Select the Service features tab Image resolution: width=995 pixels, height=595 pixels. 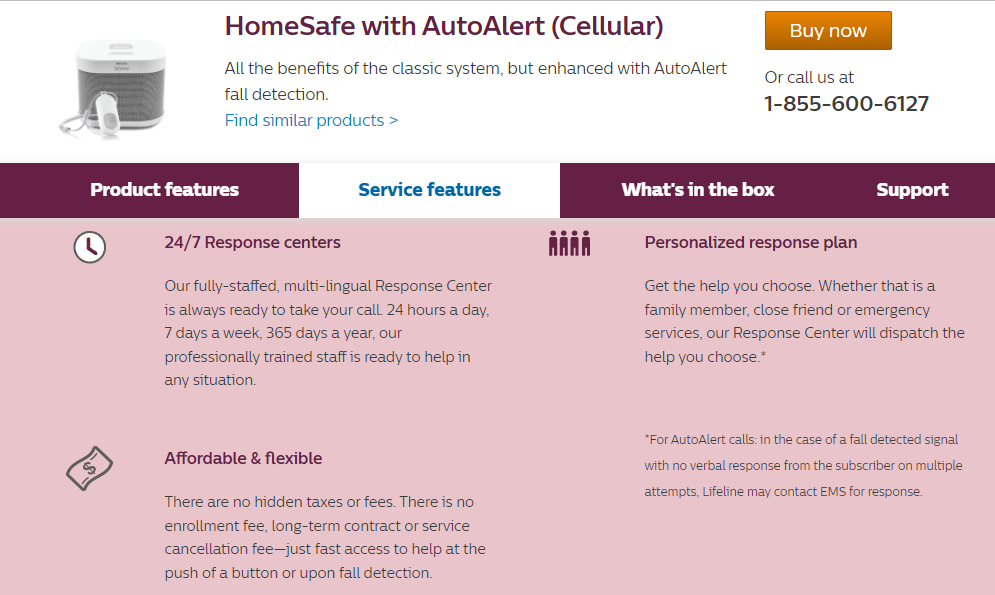point(430,190)
